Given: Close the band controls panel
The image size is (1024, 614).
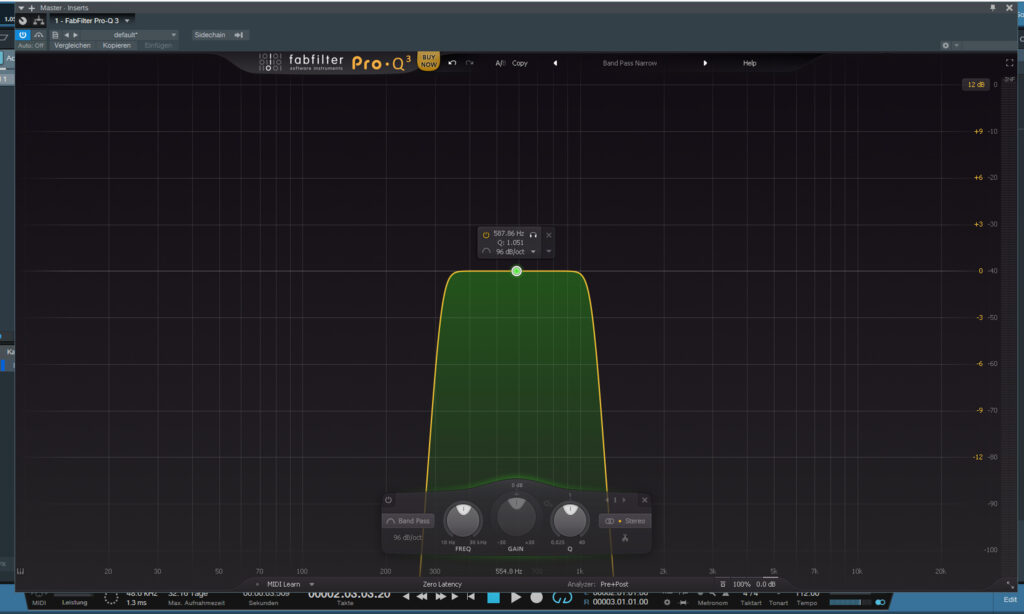Looking at the screenshot, I should point(645,500).
